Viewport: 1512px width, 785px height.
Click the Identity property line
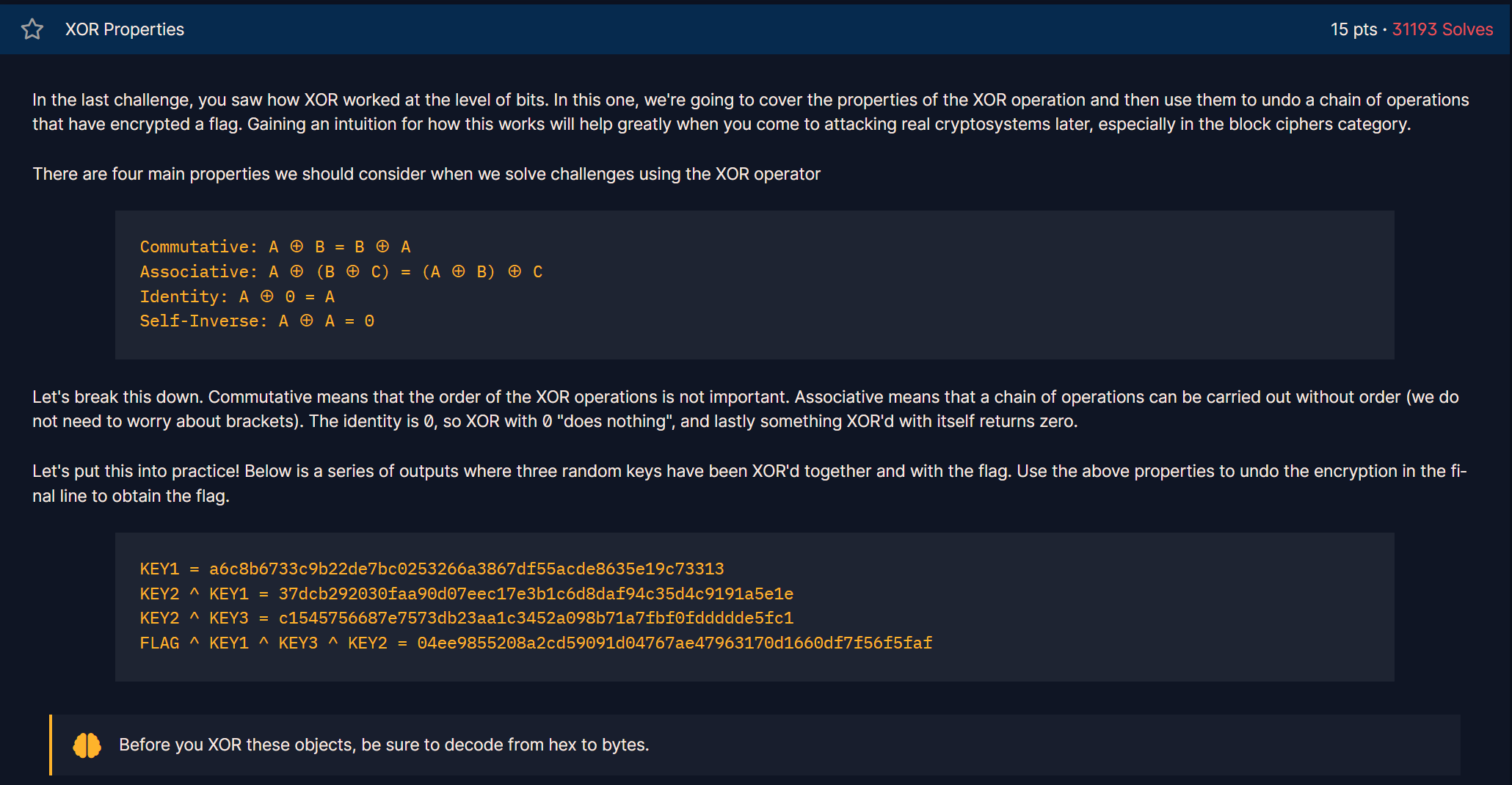[x=237, y=296]
